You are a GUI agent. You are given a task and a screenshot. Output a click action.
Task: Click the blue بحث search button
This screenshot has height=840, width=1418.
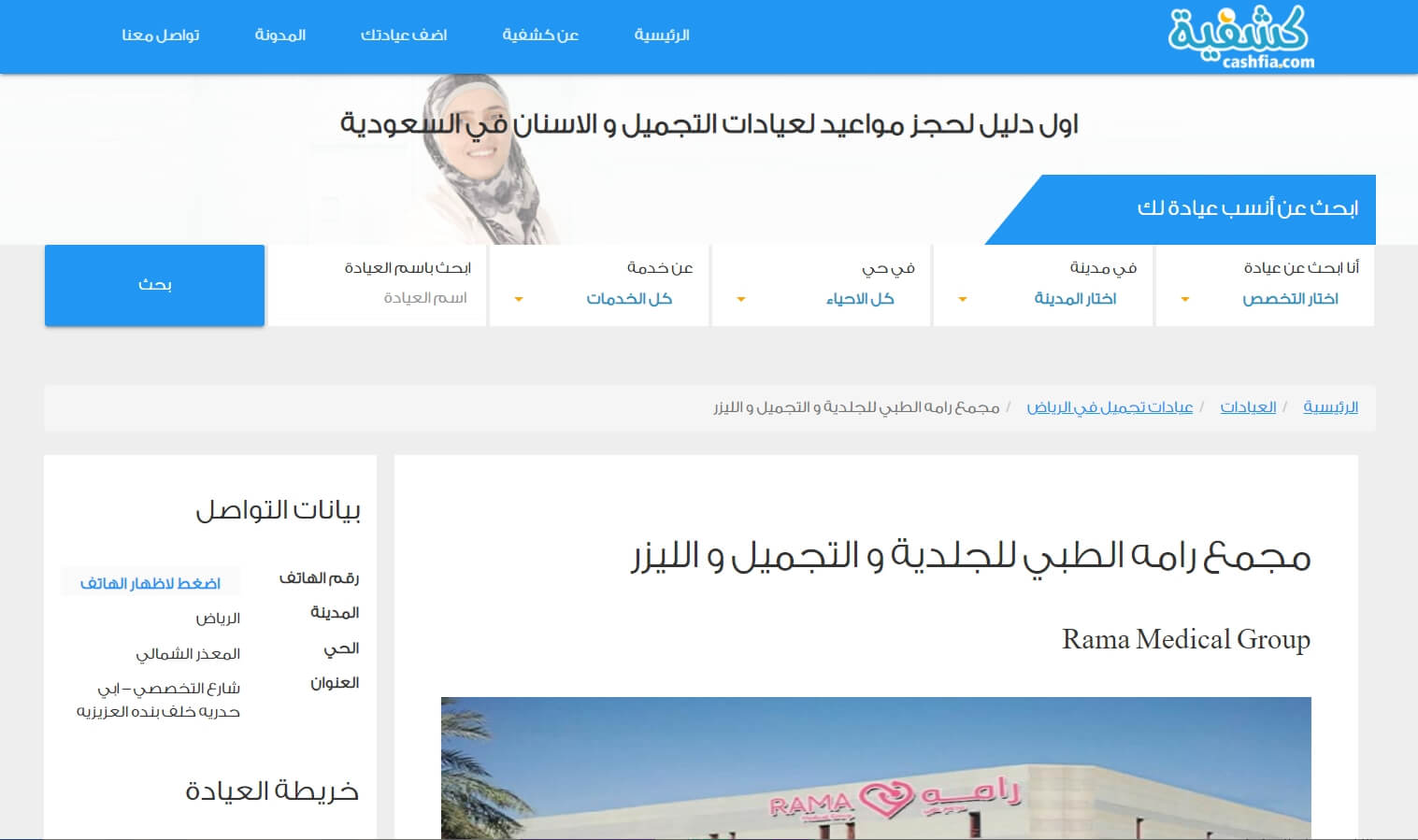155,285
